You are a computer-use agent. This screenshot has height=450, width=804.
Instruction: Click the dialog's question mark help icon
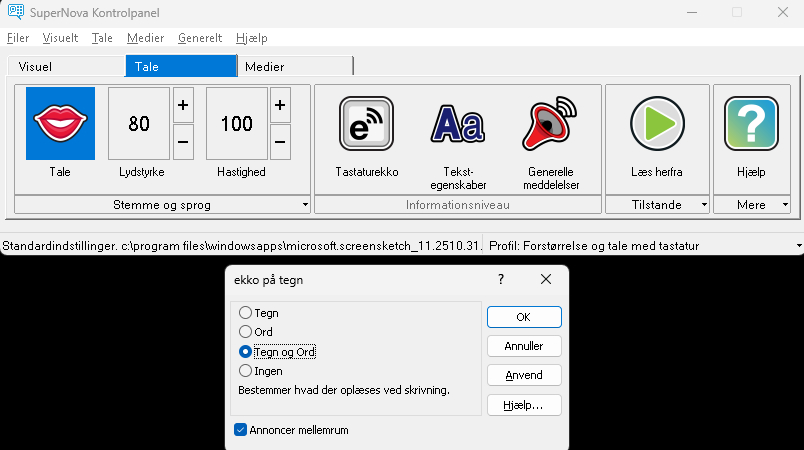[501, 280]
